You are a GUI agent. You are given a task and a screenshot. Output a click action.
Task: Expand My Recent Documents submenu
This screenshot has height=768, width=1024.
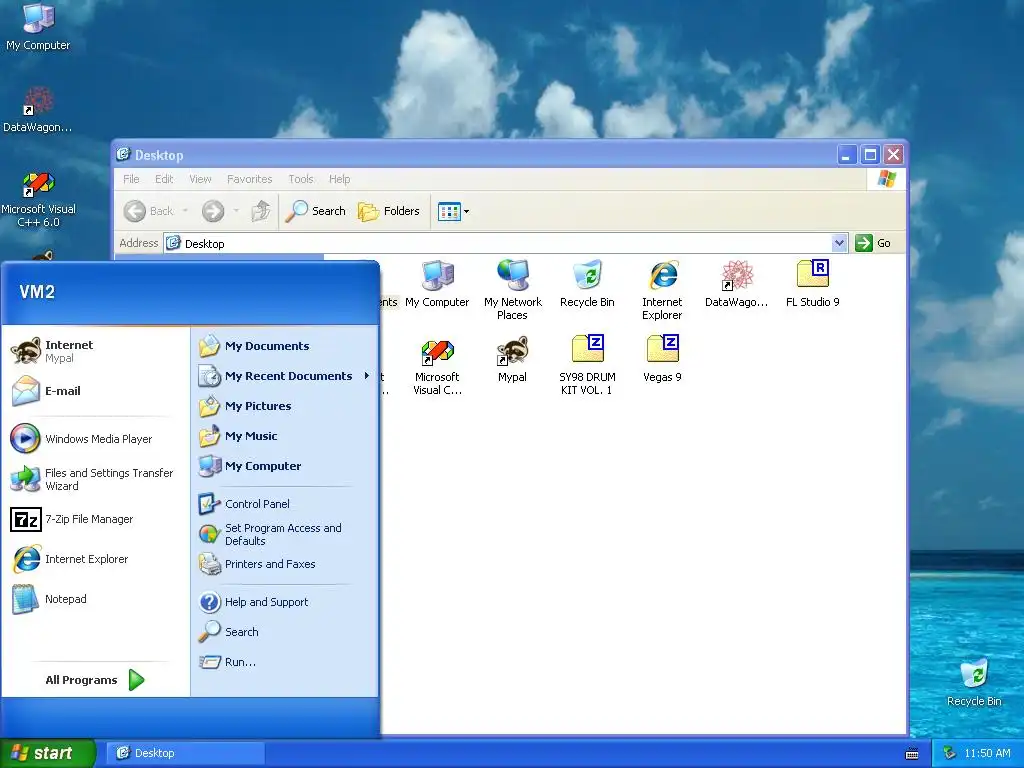tap(285, 376)
